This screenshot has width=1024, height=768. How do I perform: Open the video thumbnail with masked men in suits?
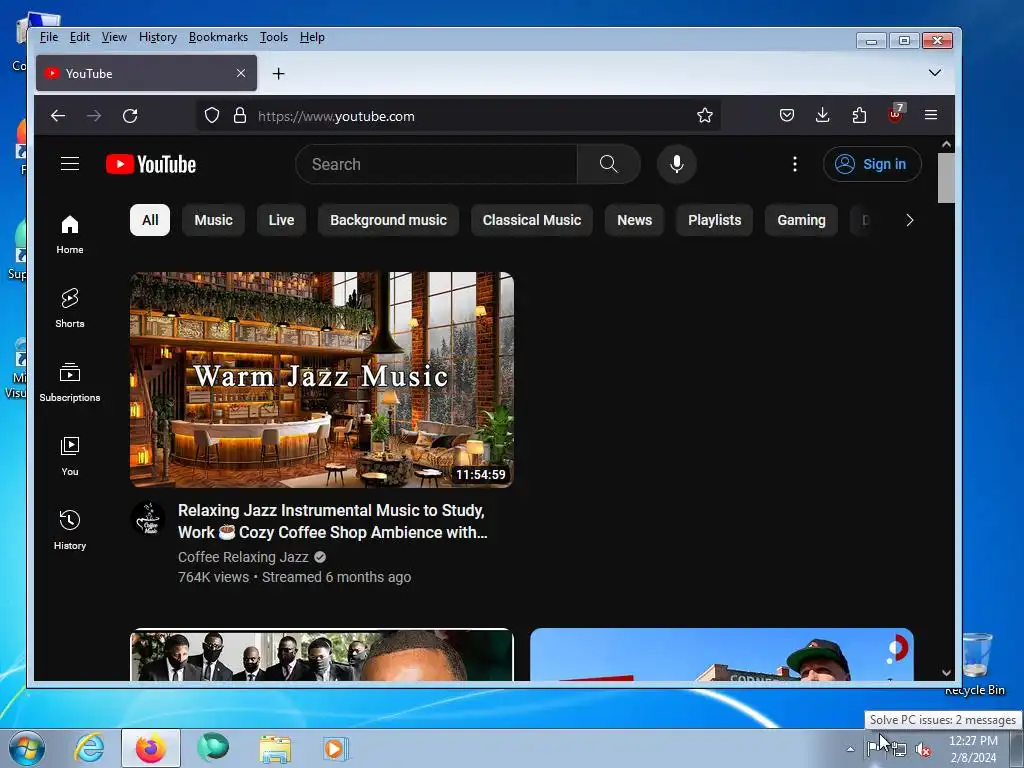[x=321, y=655]
